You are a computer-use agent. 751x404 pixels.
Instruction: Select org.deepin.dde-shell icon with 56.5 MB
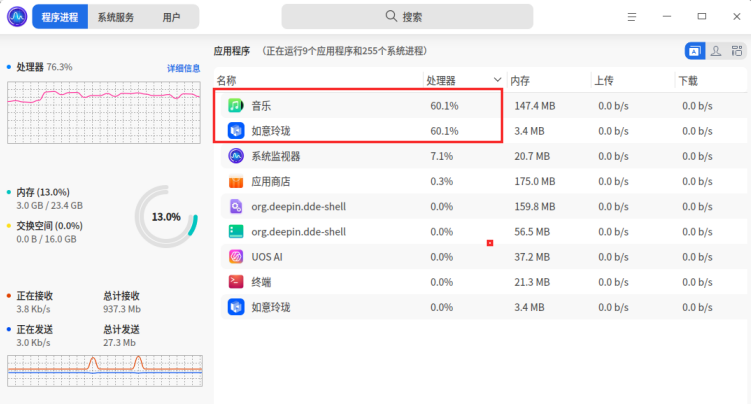pyautogui.click(x=236, y=232)
